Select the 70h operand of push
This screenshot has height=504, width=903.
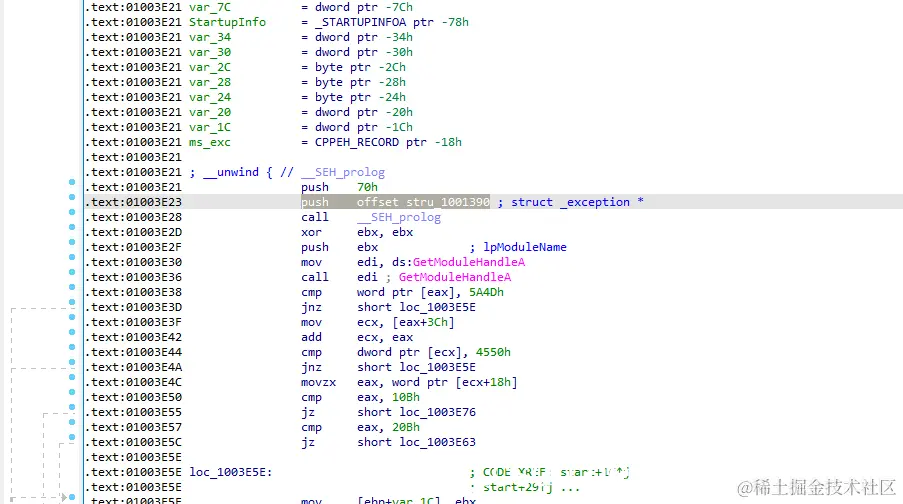pos(367,187)
